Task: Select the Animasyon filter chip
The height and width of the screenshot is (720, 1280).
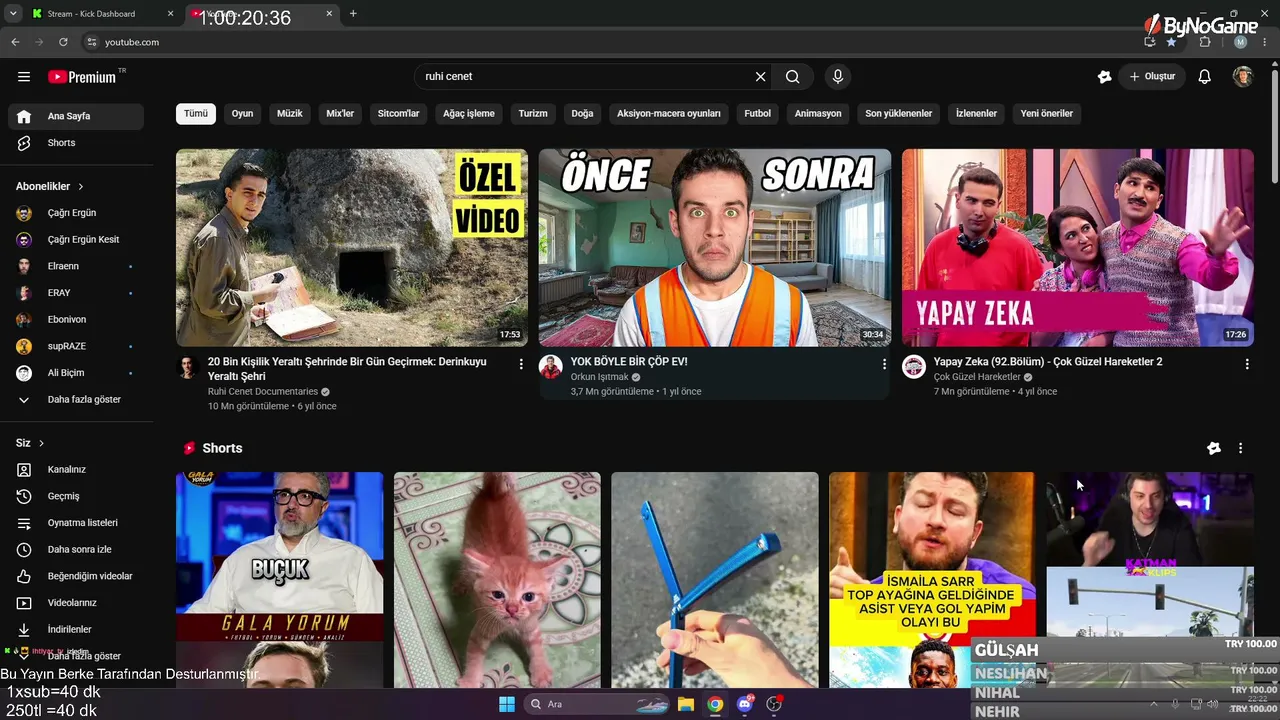Action: [x=818, y=114]
